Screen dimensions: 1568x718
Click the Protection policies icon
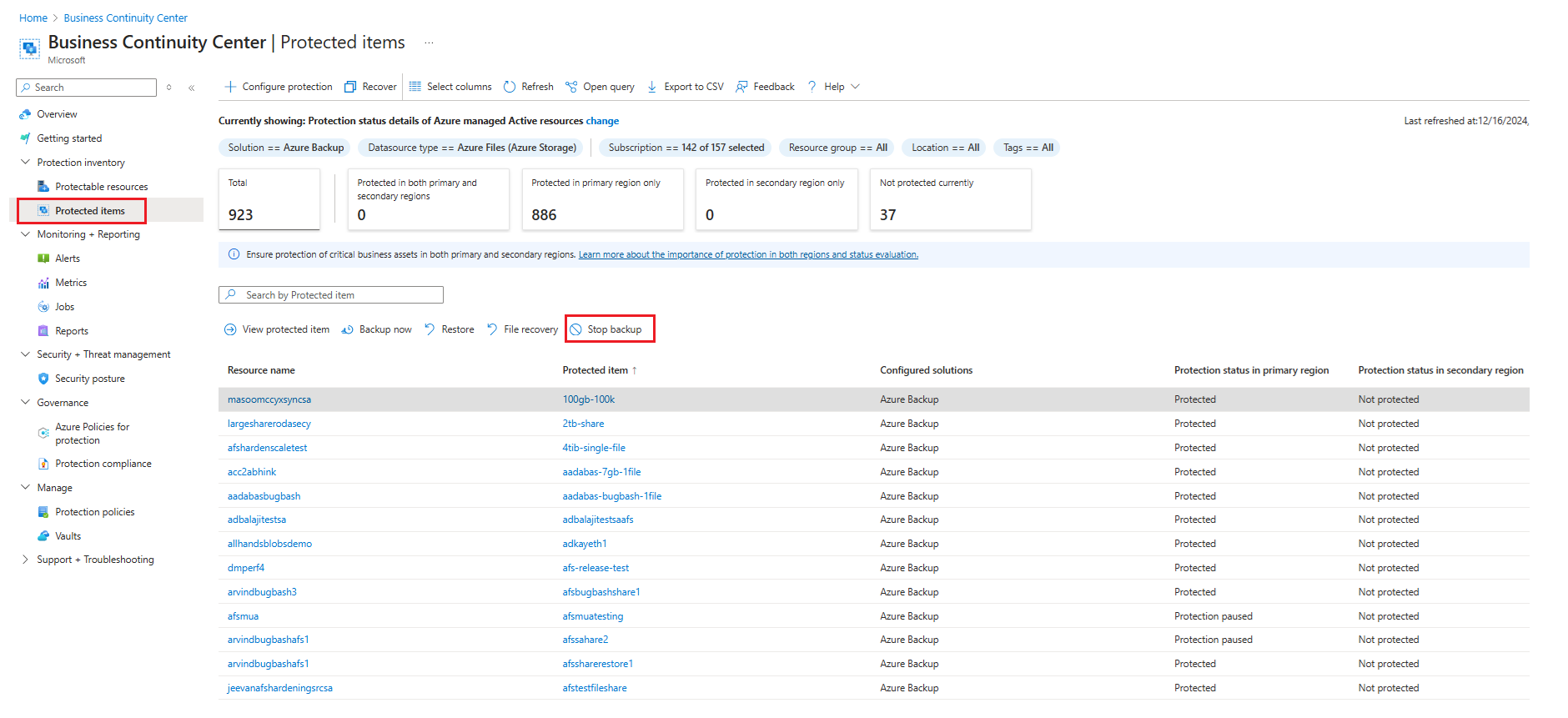[x=43, y=512]
